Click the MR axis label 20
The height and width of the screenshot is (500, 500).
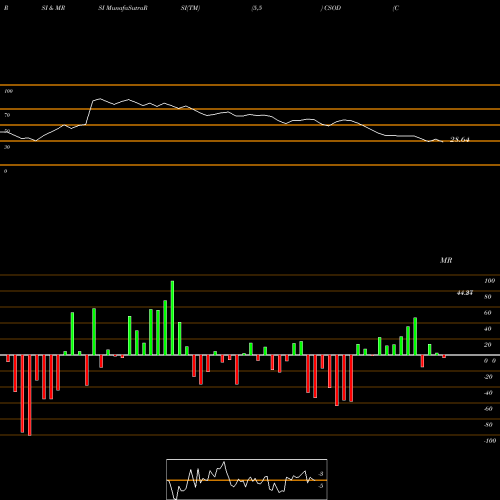tap(488, 345)
